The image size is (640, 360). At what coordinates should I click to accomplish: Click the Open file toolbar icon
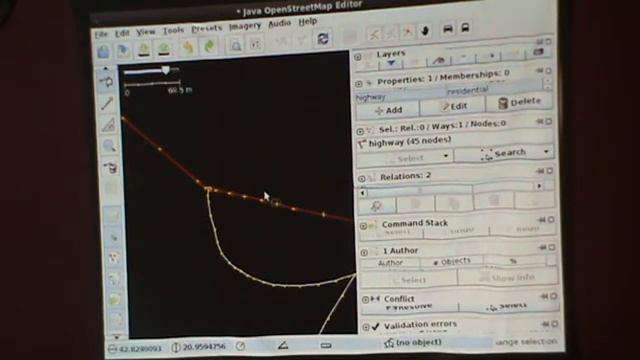coord(104,52)
